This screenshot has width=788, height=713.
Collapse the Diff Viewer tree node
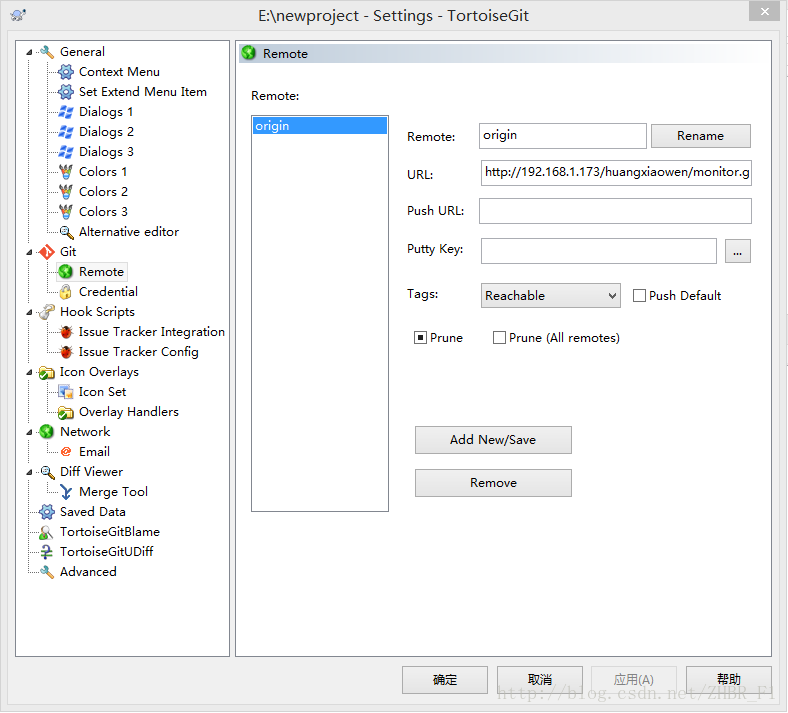pos(29,472)
